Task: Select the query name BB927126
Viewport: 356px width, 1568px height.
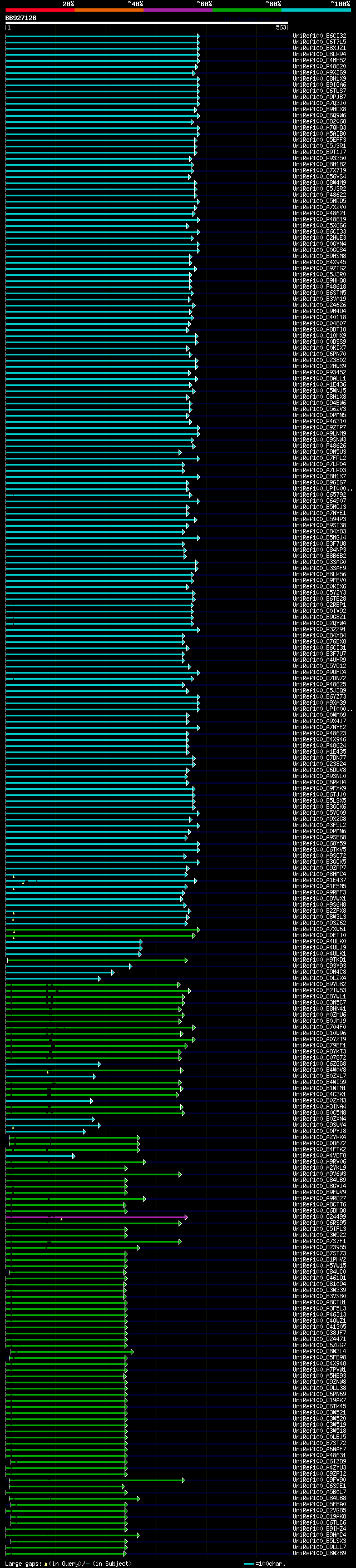Action: point(21,18)
